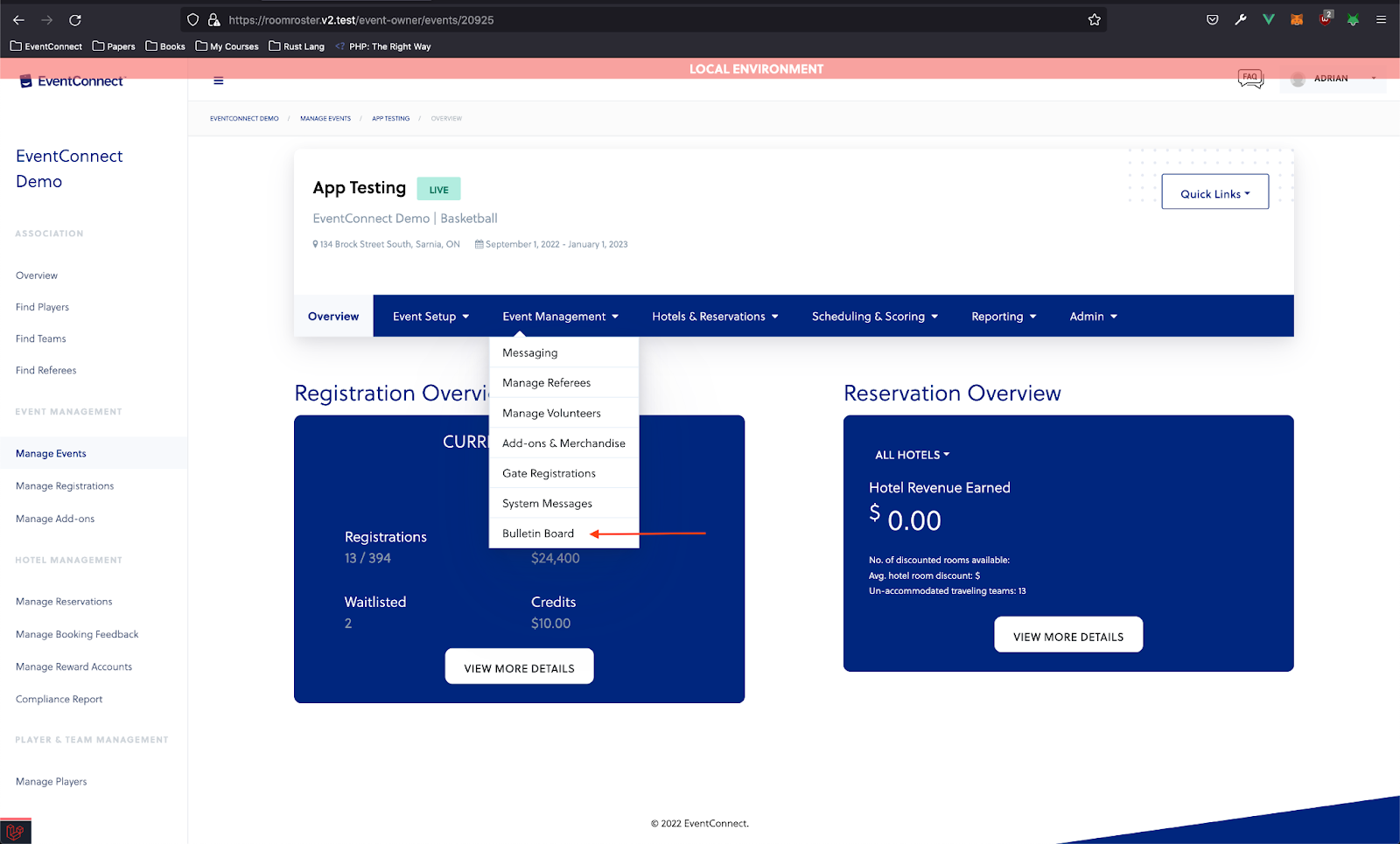Click the browser address bar URL
Screen dimensions: 1400x844
[360, 20]
